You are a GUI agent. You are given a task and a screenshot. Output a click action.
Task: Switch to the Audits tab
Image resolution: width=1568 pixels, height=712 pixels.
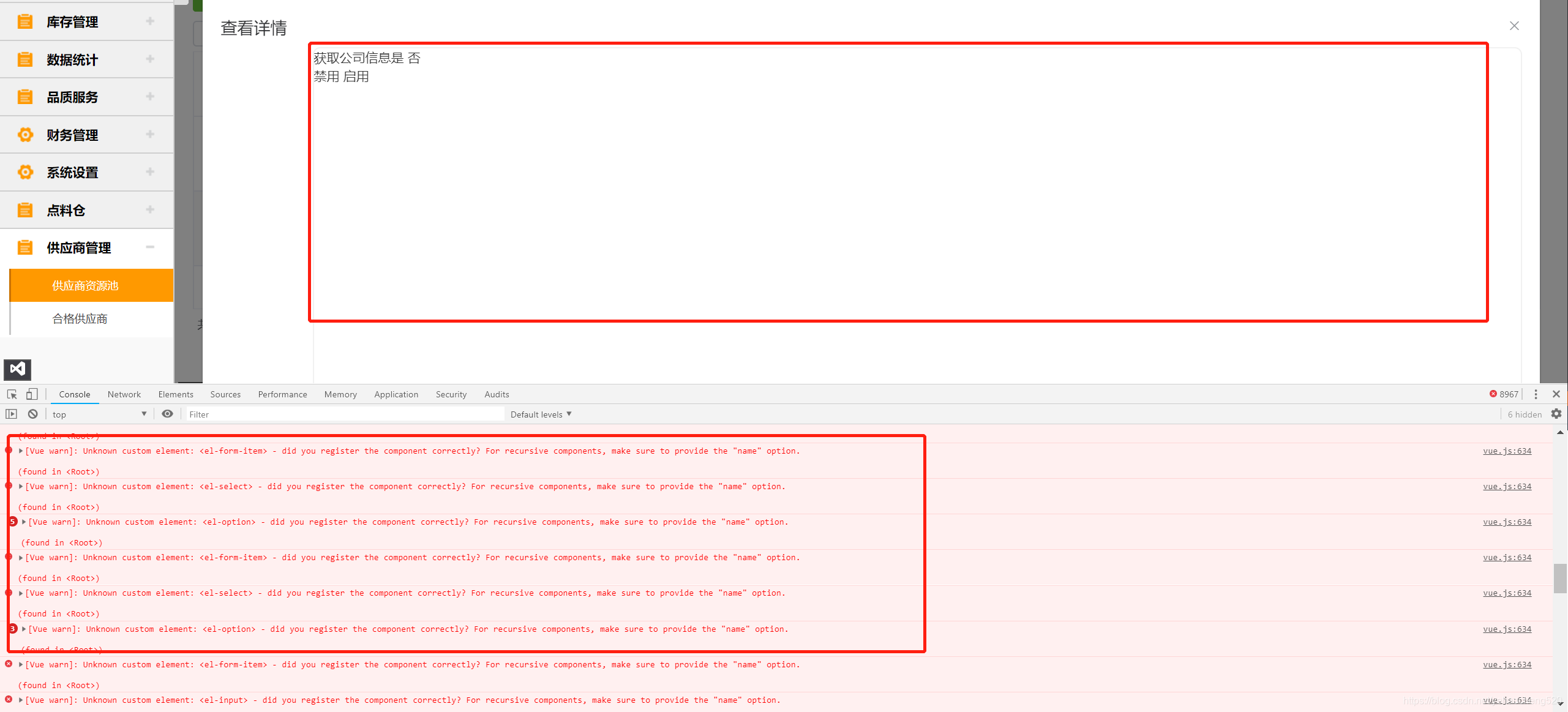[x=497, y=394]
